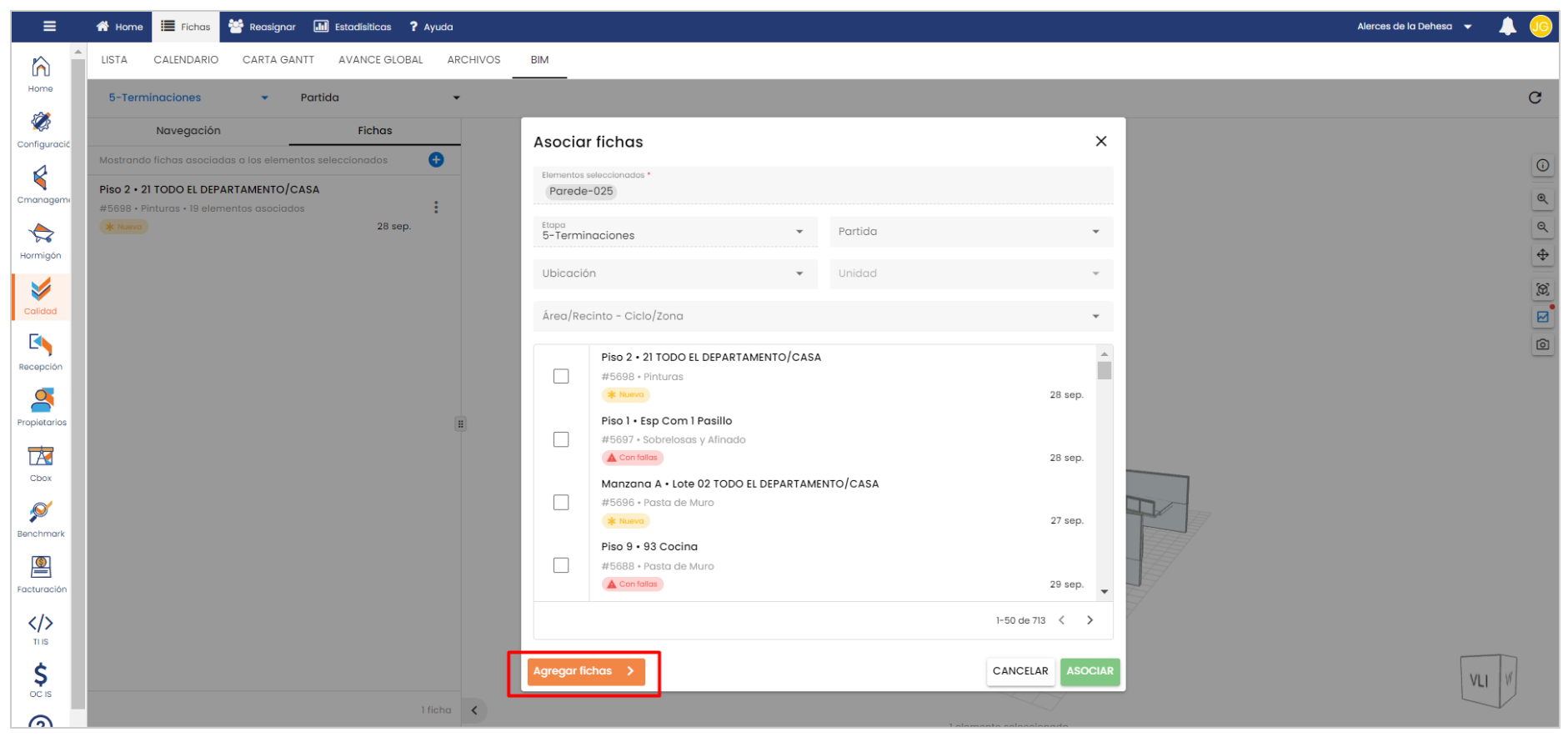This screenshot has height=737, width=1568.
Task: Open the Benchmark sidebar icon
Action: click(x=41, y=518)
